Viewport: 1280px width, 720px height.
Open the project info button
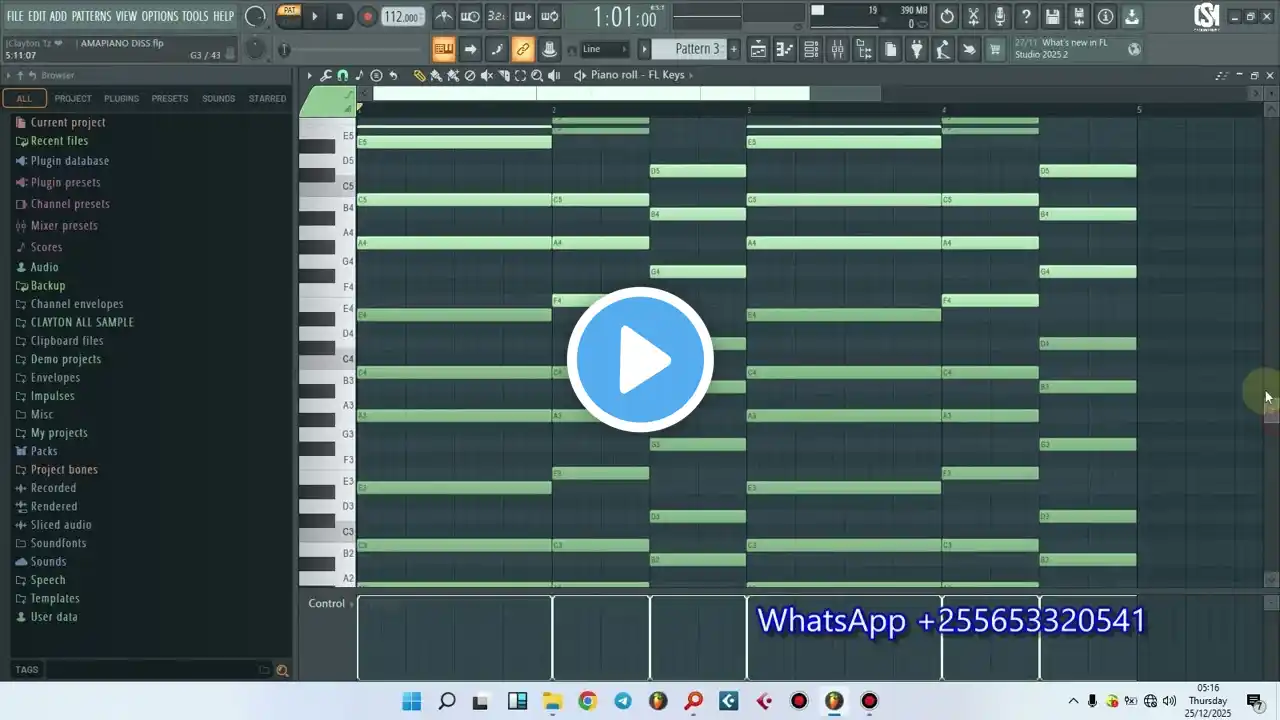(1105, 16)
